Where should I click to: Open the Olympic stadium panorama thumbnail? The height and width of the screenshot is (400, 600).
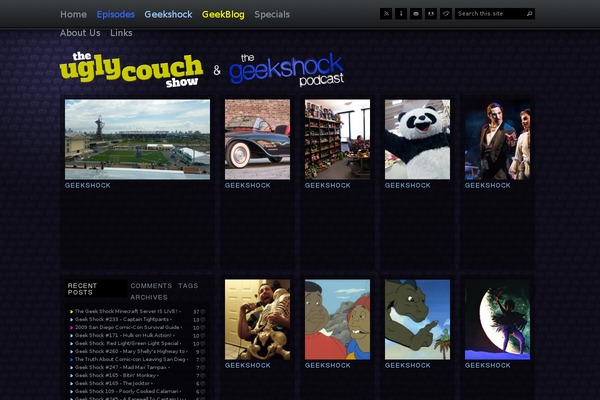pos(137,139)
